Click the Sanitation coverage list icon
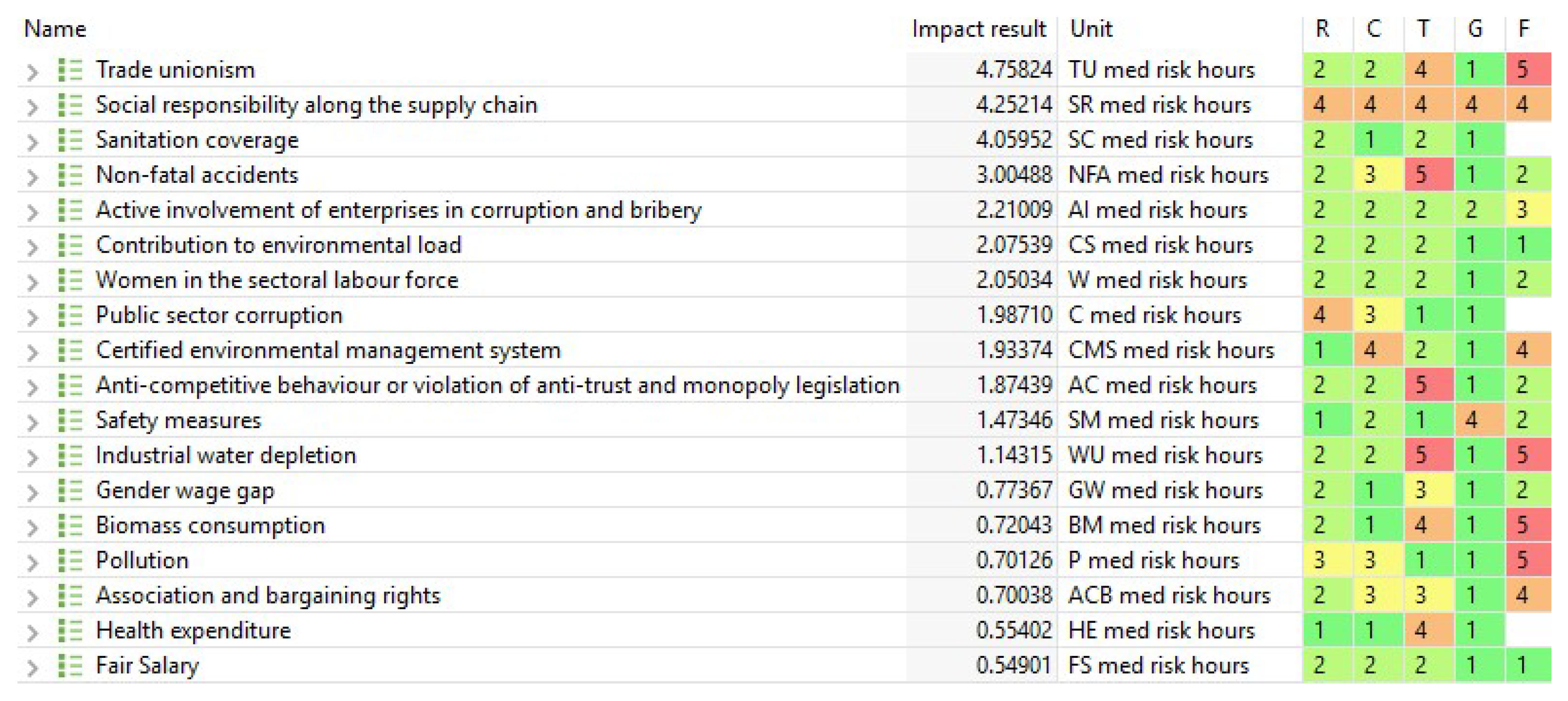Screen dimensions: 1568x701 pyautogui.click(x=69, y=140)
